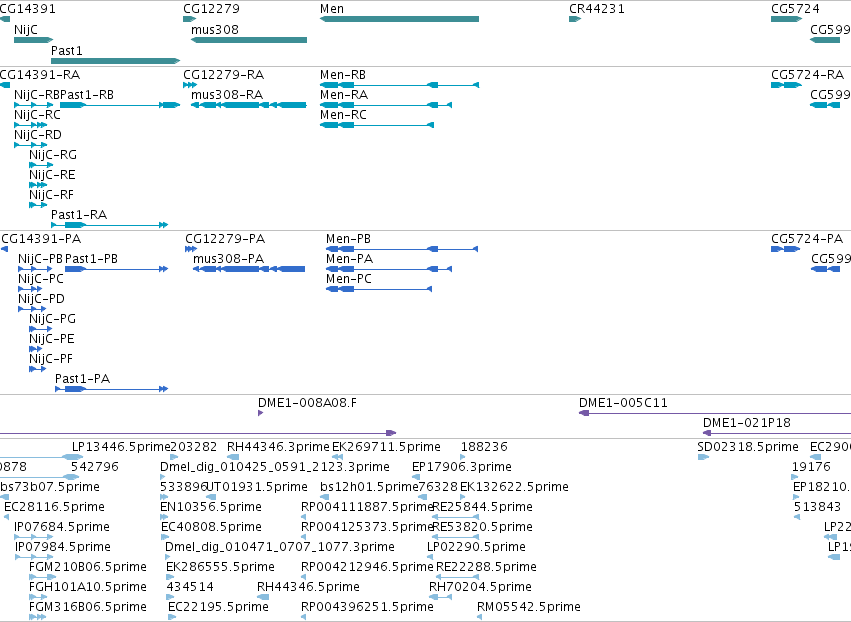Select the Men-RA transcript label
The width and height of the screenshot is (851, 622).
(344, 94)
